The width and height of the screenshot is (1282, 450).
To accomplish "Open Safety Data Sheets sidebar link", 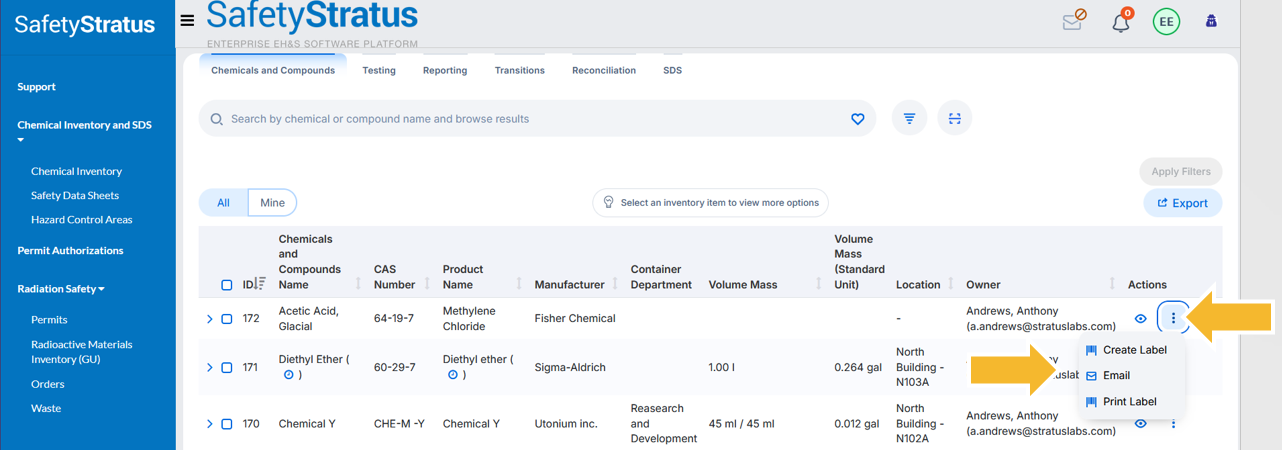I will (75, 195).
